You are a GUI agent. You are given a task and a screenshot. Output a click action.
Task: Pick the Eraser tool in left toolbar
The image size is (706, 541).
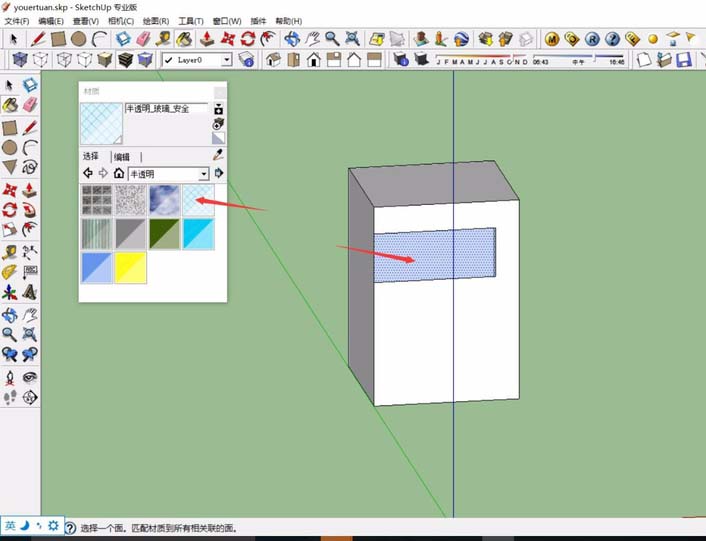click(x=30, y=105)
